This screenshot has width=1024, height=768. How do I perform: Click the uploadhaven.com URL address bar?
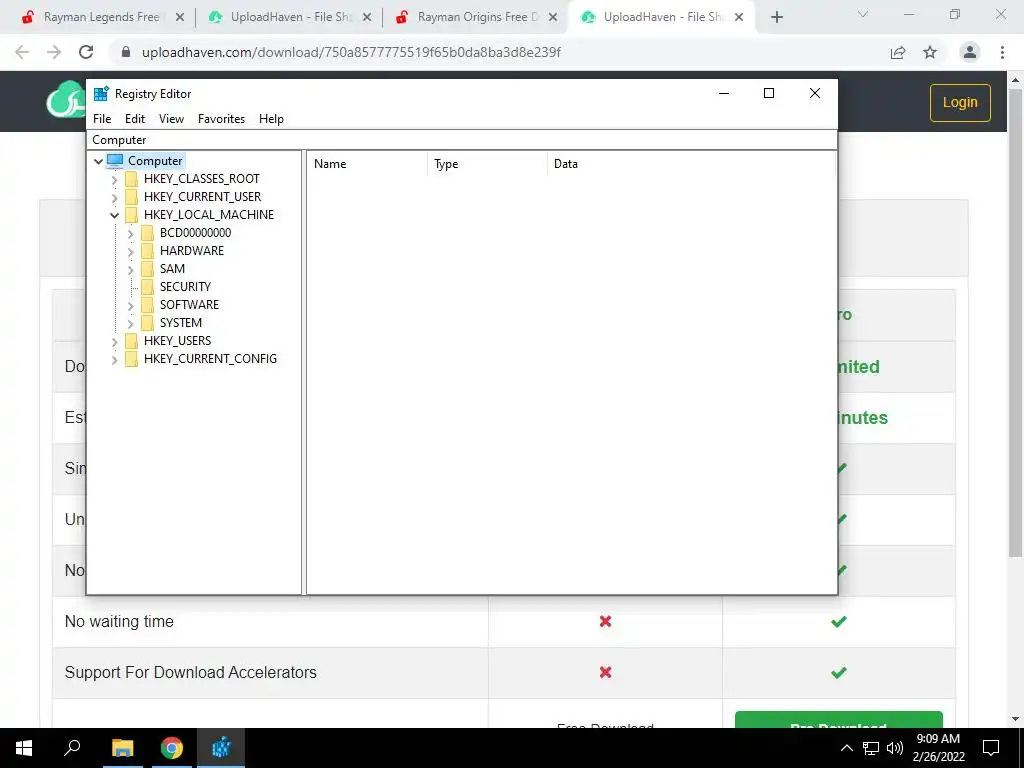pos(351,52)
